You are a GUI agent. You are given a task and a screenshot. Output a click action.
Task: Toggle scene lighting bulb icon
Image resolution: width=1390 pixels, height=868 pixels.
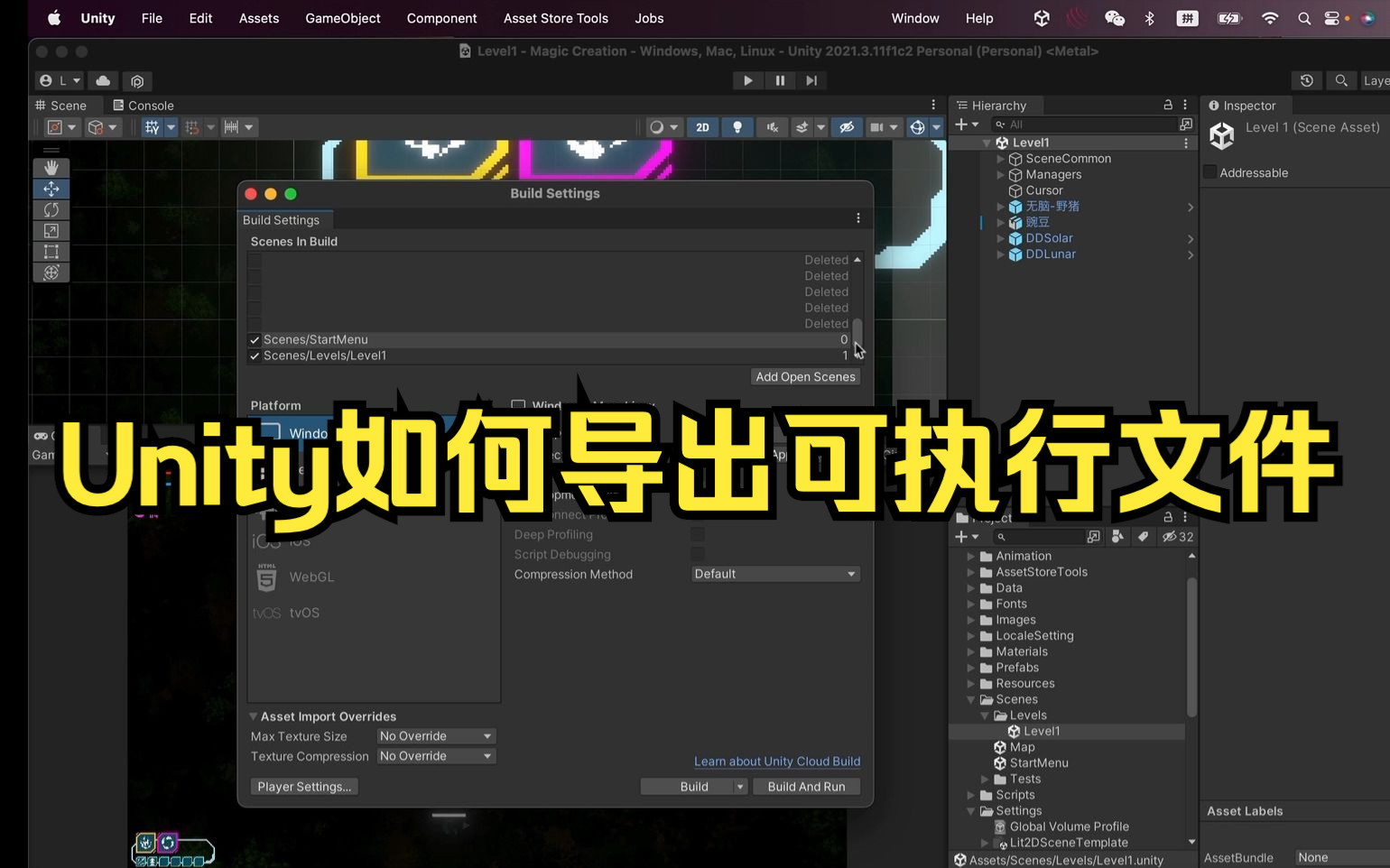tap(737, 127)
